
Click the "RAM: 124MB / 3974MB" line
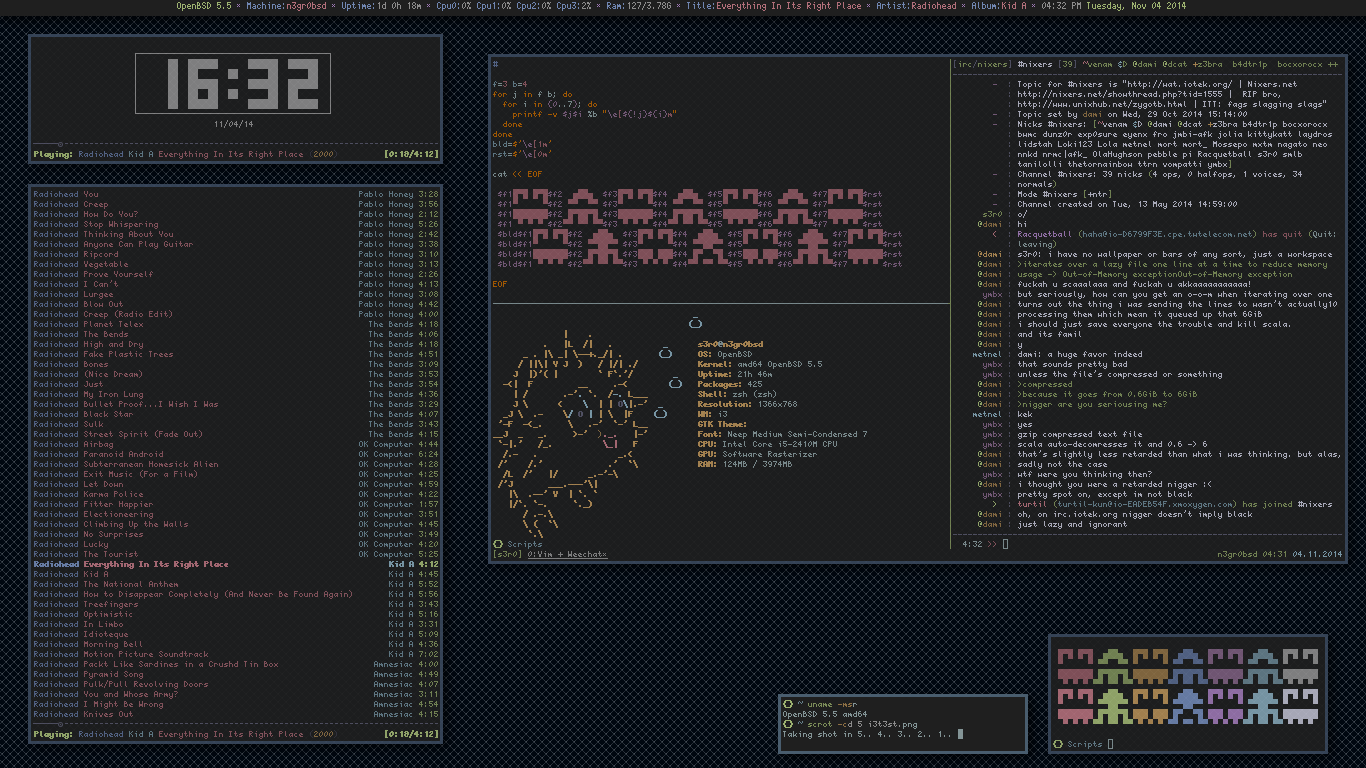[745, 464]
